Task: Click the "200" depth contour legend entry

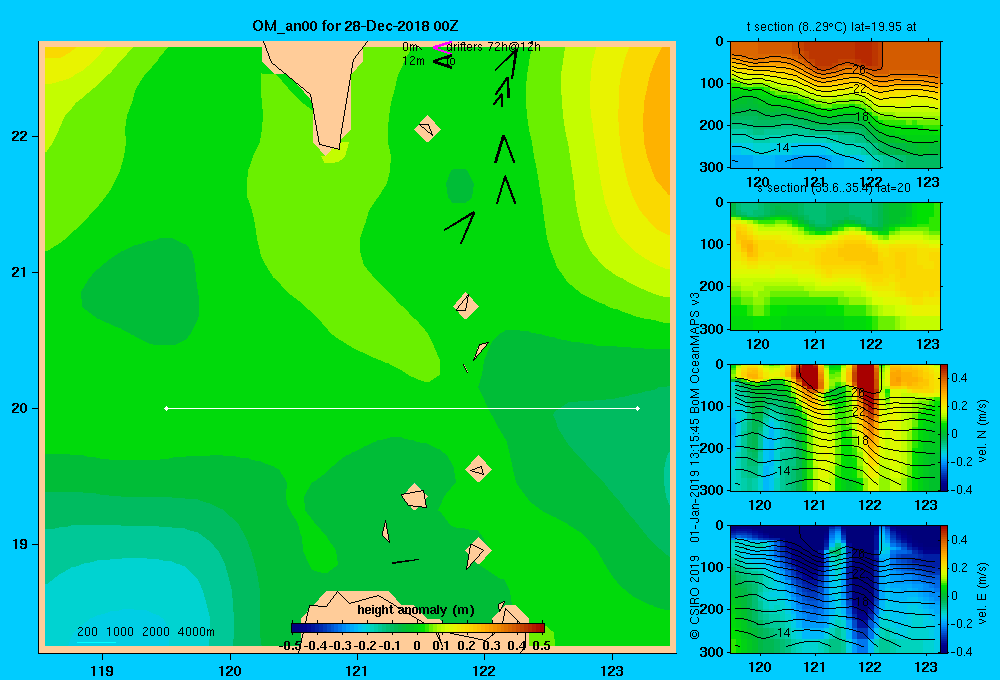Action: (x=87, y=632)
